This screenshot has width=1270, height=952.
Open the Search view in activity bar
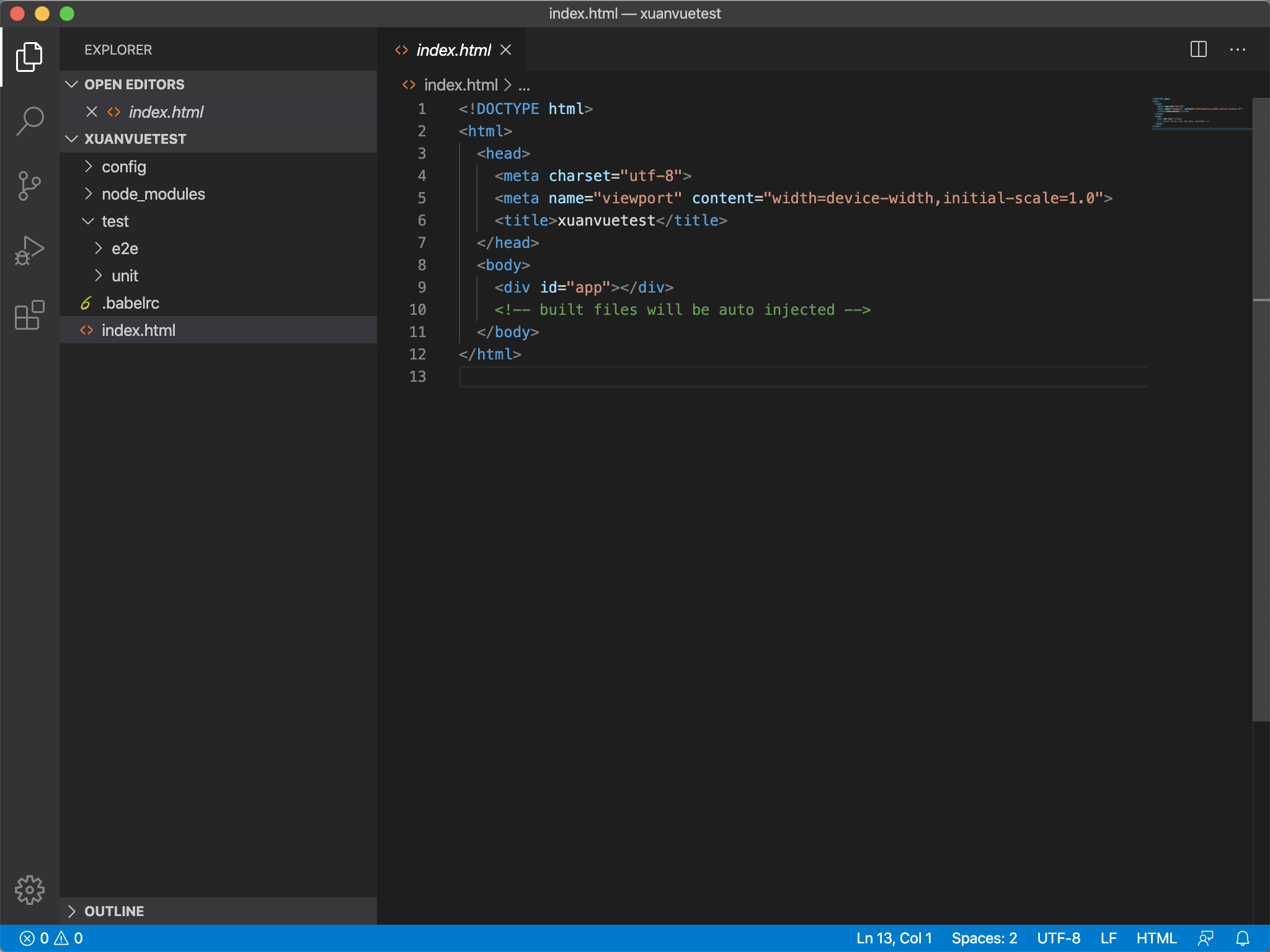[x=30, y=120]
